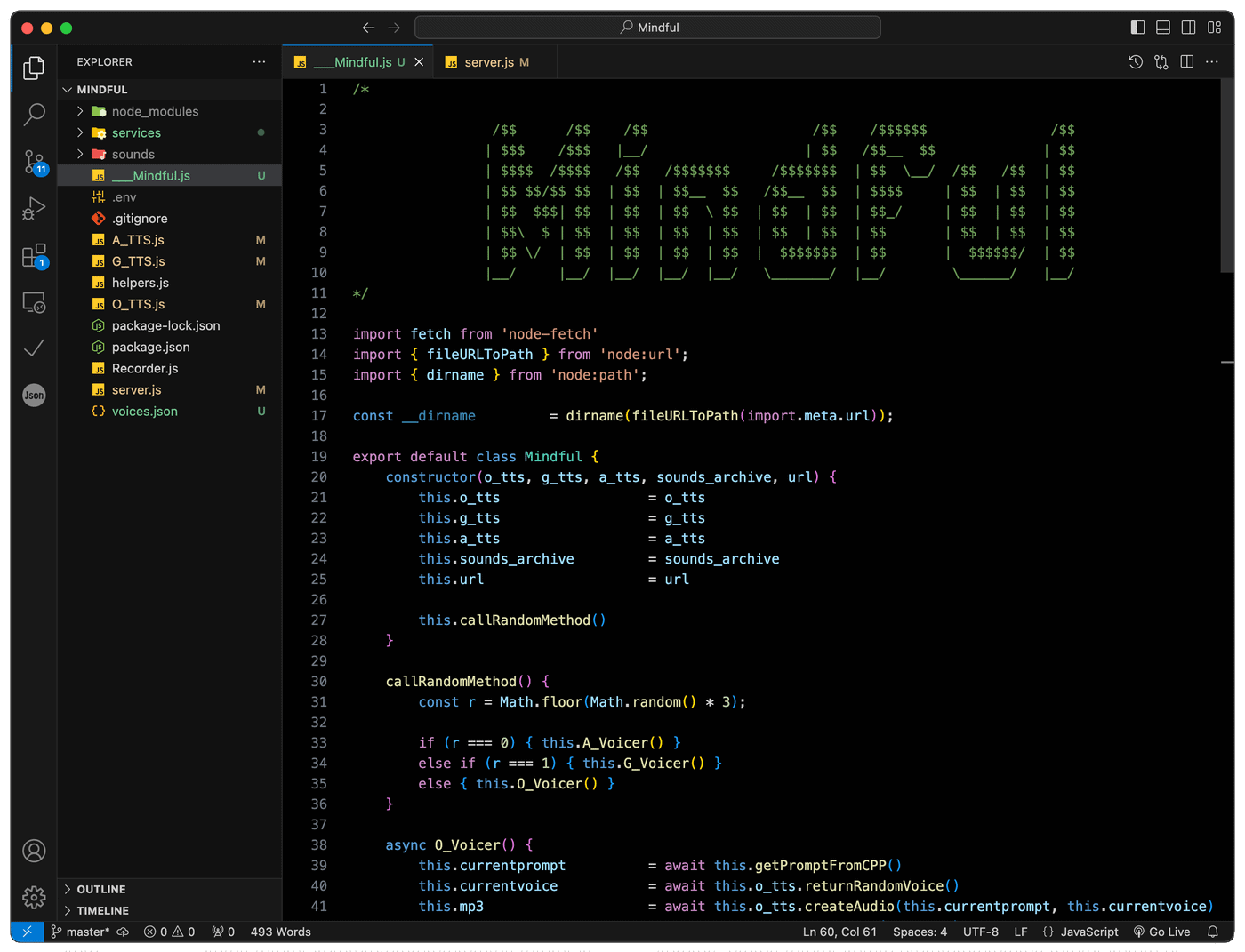The image size is (1245, 952).
Task: Expand the OUTLINE section
Action: point(100,889)
